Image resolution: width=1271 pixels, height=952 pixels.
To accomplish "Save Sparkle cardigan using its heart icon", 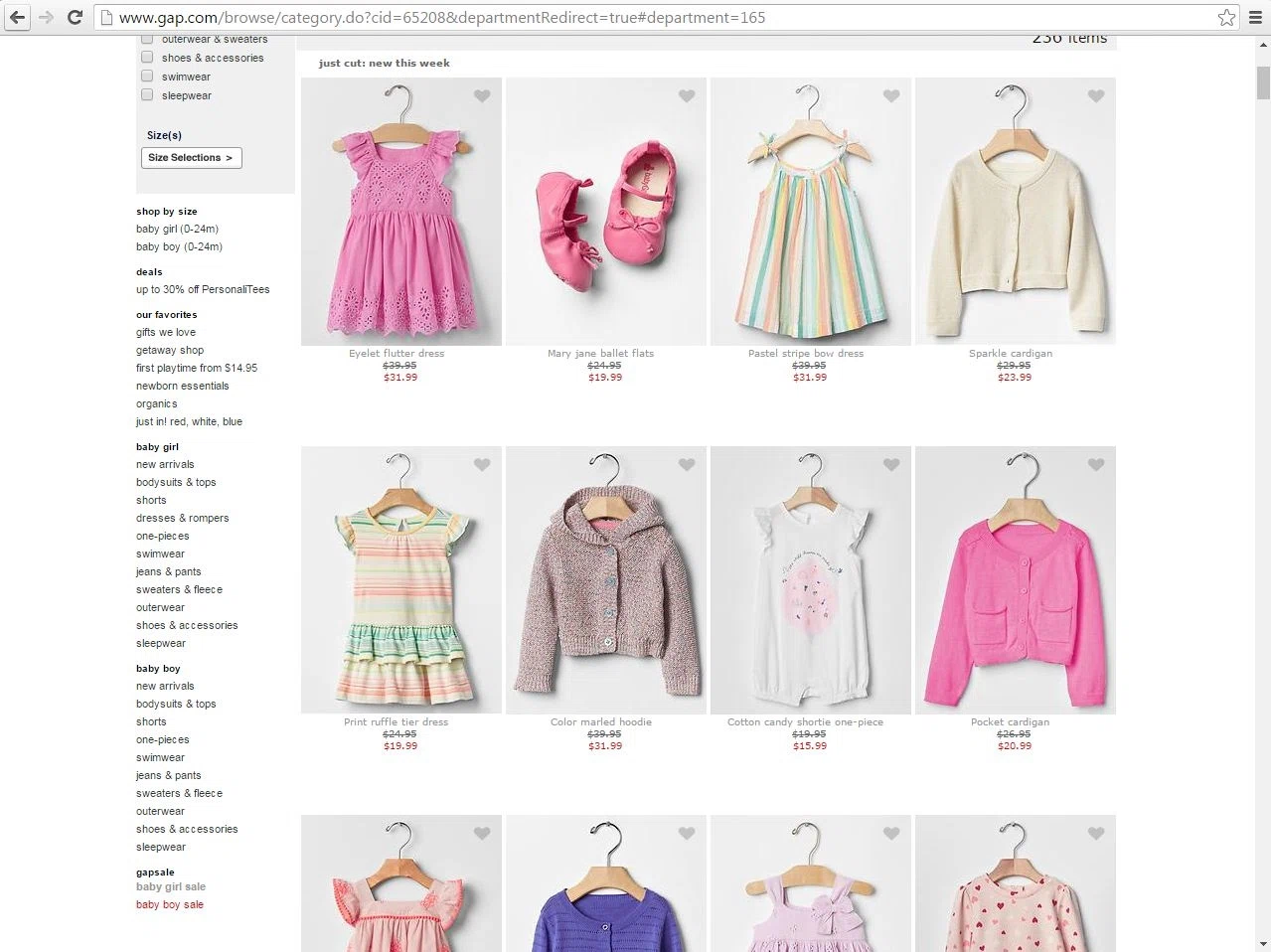I will (1096, 96).
